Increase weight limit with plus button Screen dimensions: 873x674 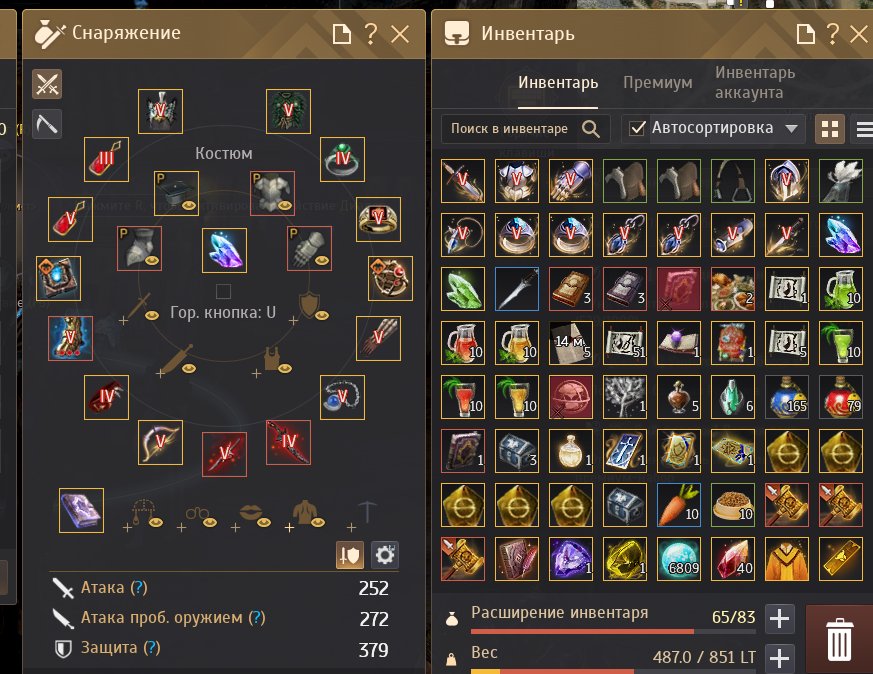click(779, 658)
